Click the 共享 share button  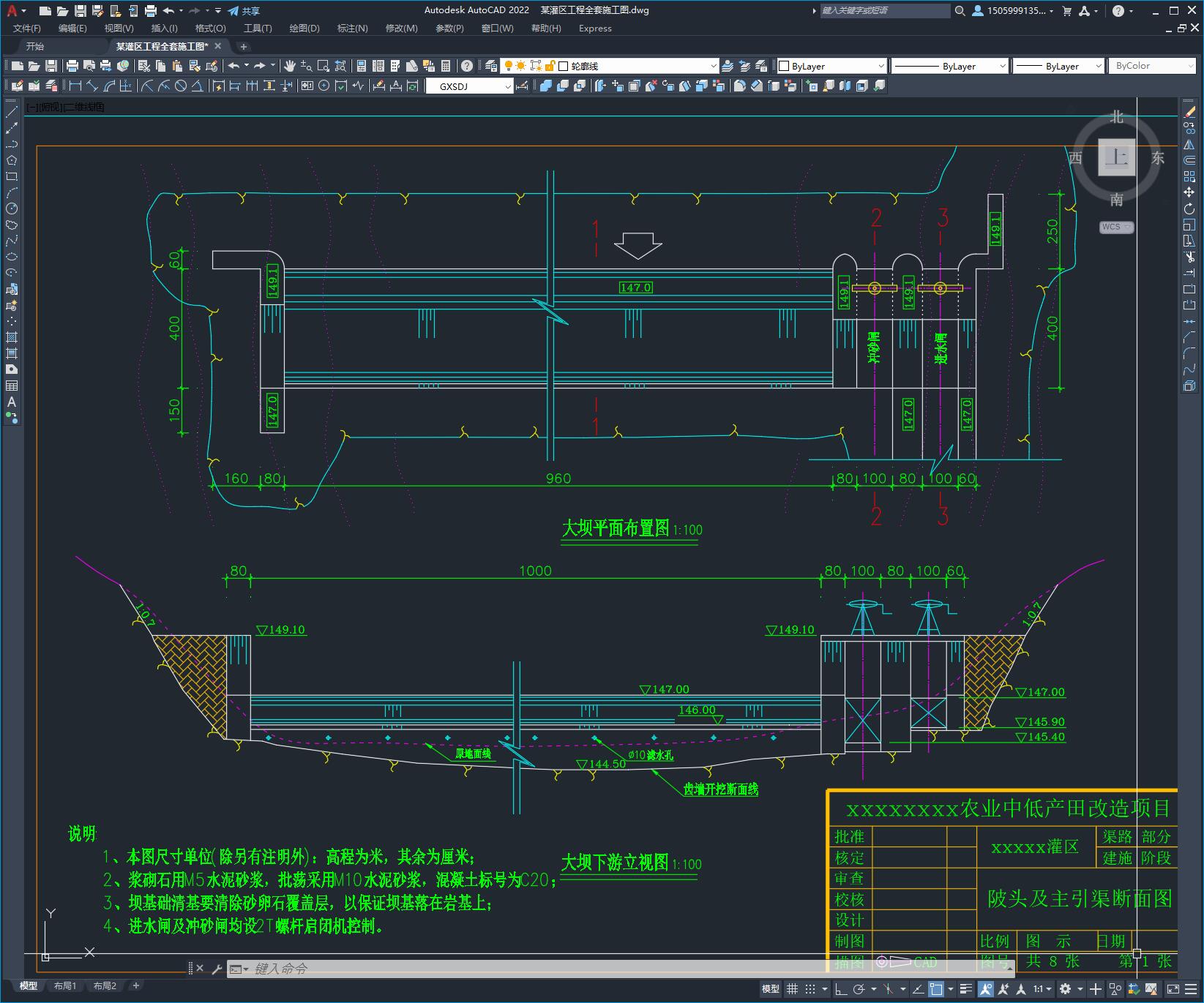[x=244, y=11]
